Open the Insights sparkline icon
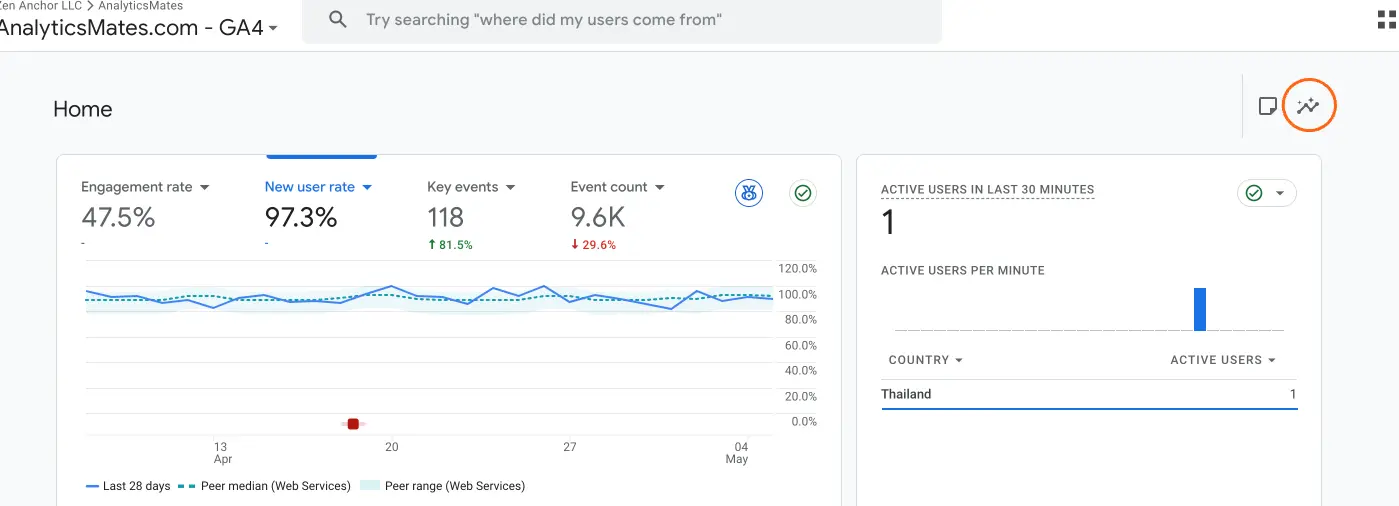This screenshot has width=1399, height=506. [1309, 105]
